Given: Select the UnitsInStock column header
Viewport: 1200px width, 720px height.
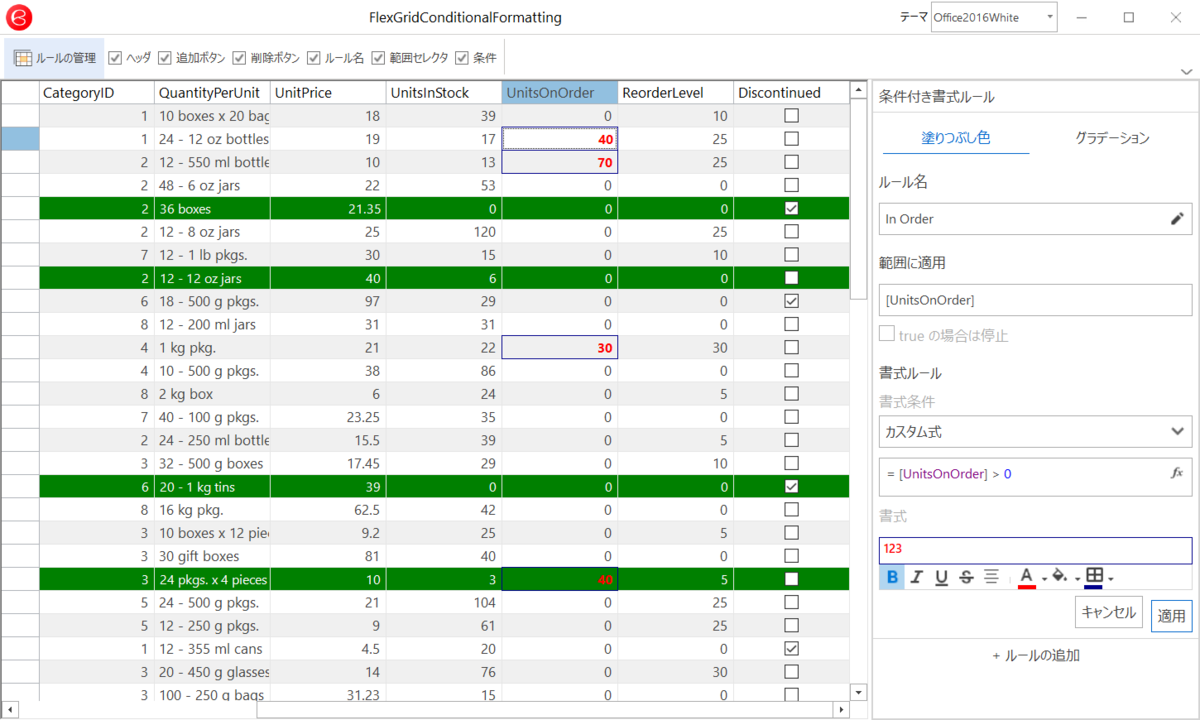Looking at the screenshot, I should (444, 93).
